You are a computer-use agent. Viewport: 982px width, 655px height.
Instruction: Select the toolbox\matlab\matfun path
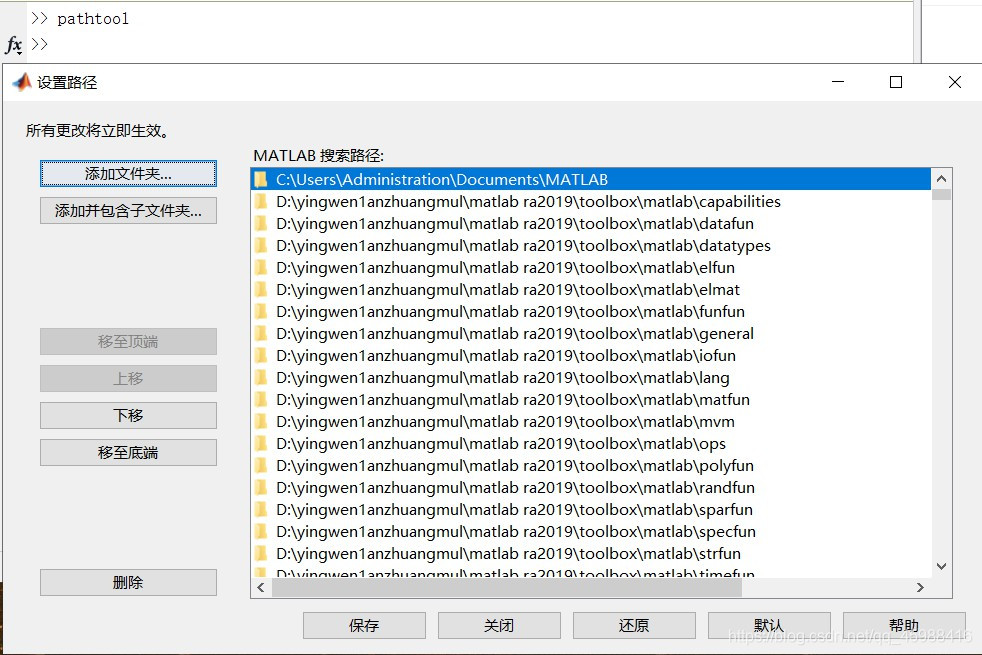[x=591, y=400]
